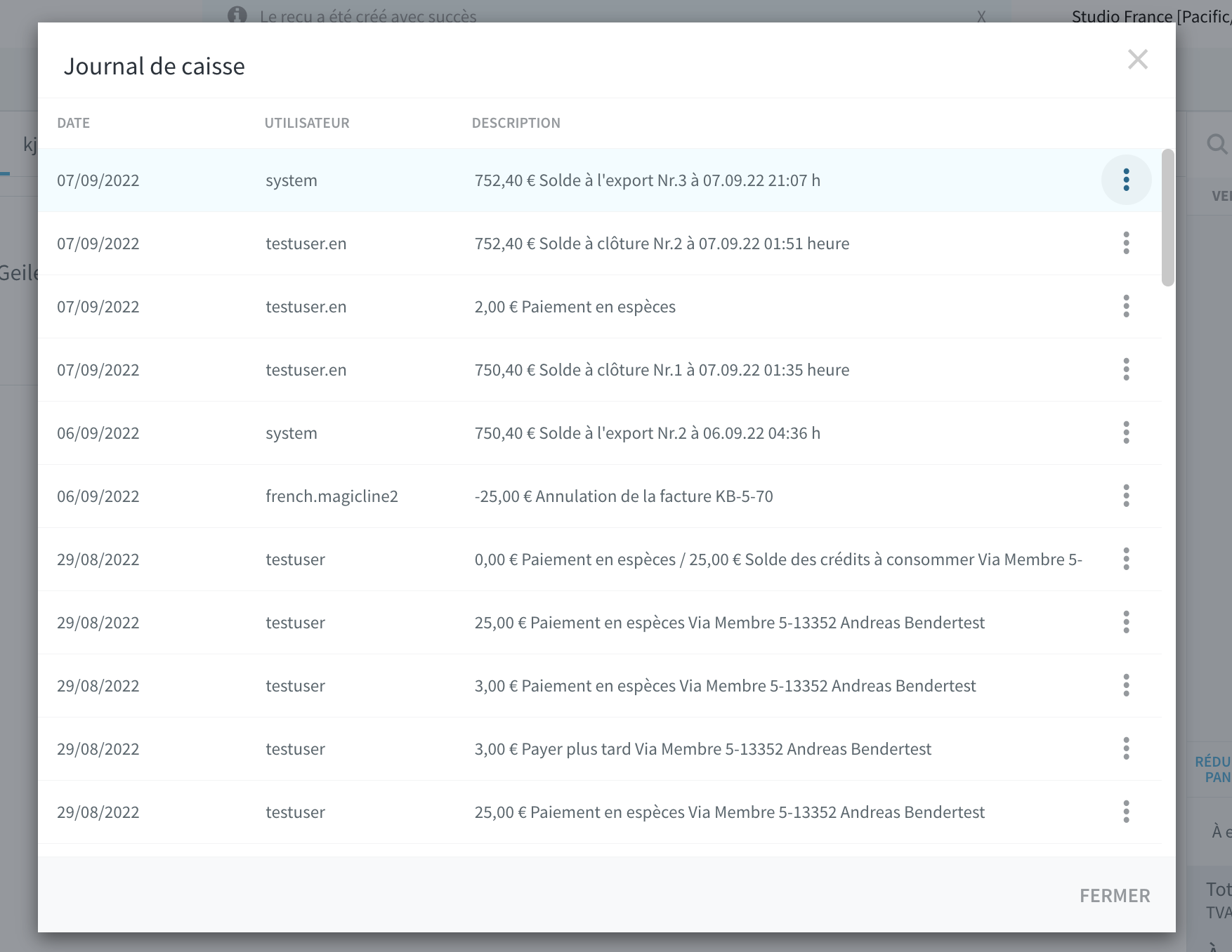Click 'system' user in export Nr.3 row

(x=291, y=180)
